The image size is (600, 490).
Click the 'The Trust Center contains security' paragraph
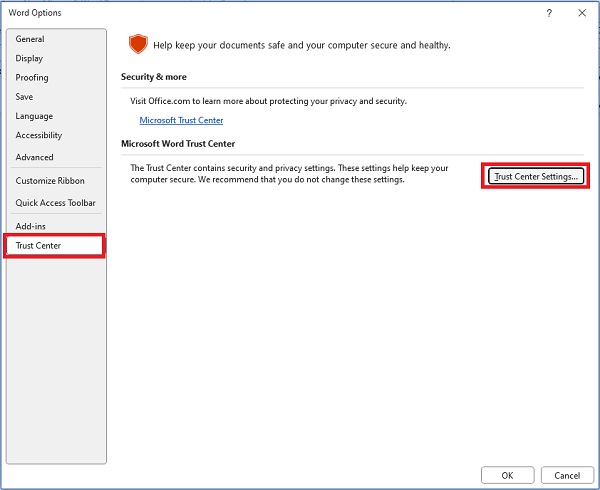coord(289,174)
